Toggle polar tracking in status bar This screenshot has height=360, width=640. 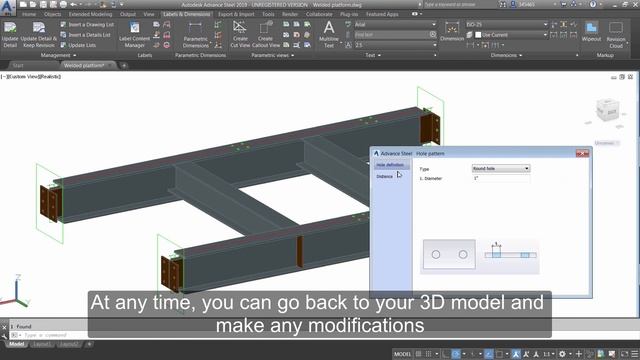(x=456, y=354)
